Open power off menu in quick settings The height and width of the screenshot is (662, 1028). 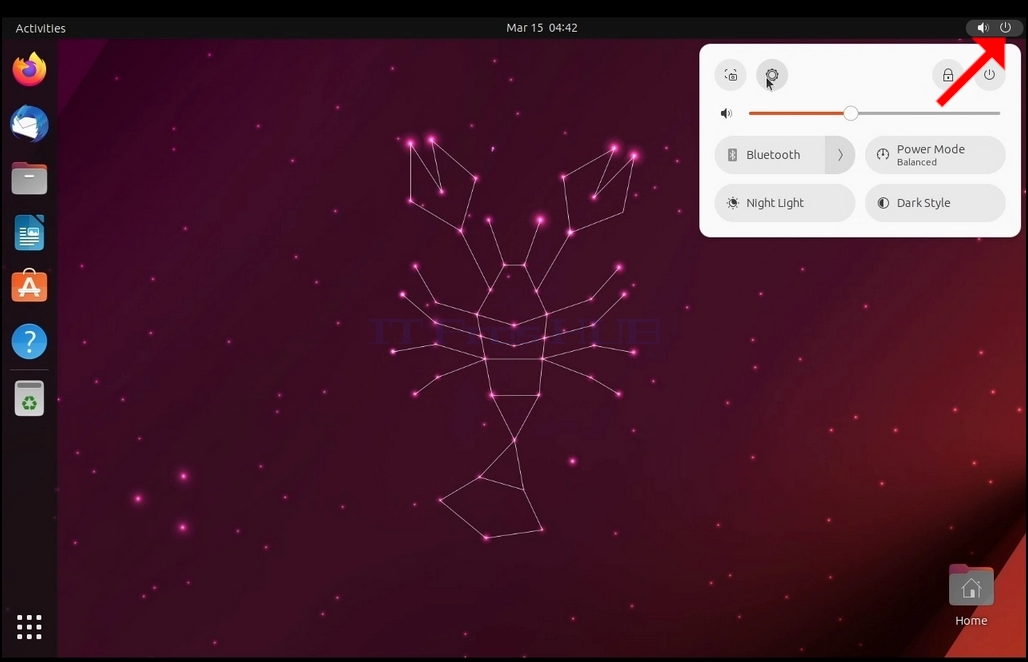click(x=989, y=75)
